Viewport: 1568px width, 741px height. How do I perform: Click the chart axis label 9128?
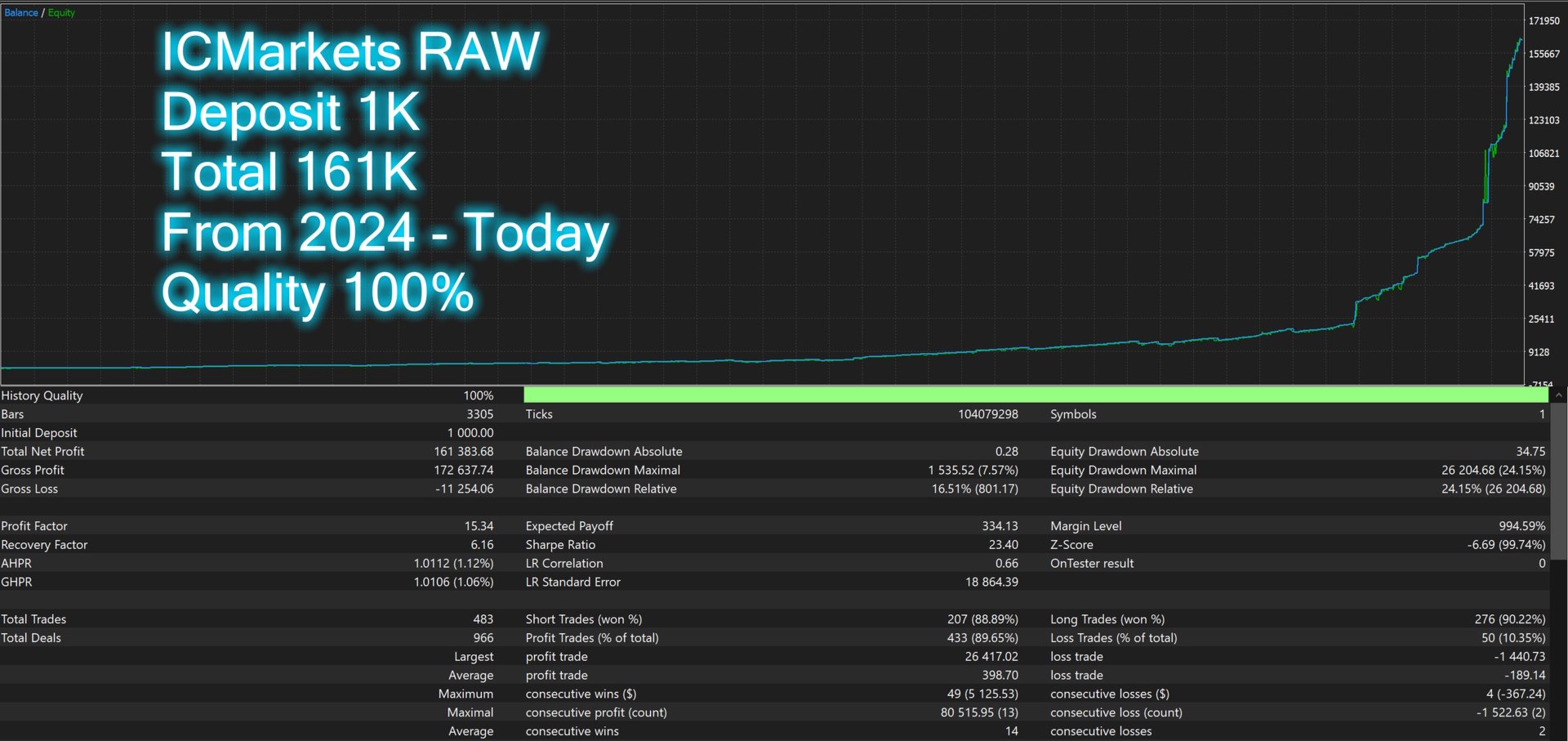(x=1539, y=353)
